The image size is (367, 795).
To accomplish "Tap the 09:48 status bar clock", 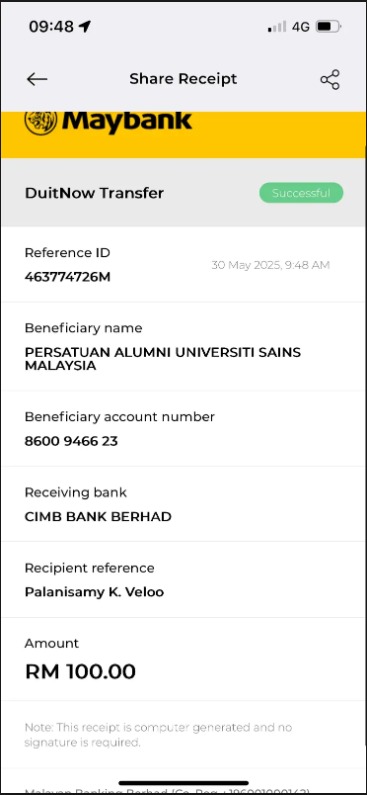I will tap(51, 27).
